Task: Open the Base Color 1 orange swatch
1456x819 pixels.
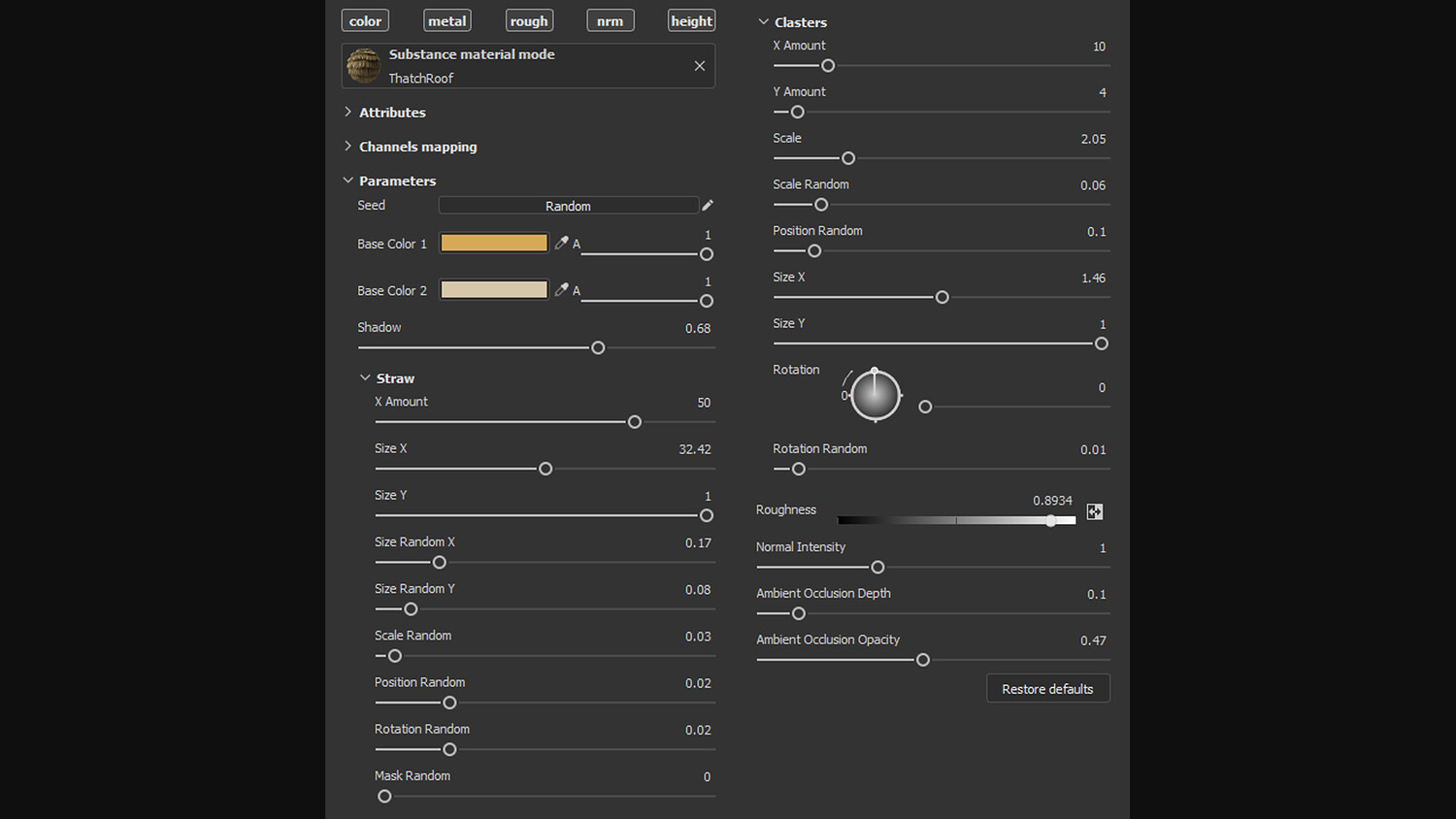Action: click(494, 244)
